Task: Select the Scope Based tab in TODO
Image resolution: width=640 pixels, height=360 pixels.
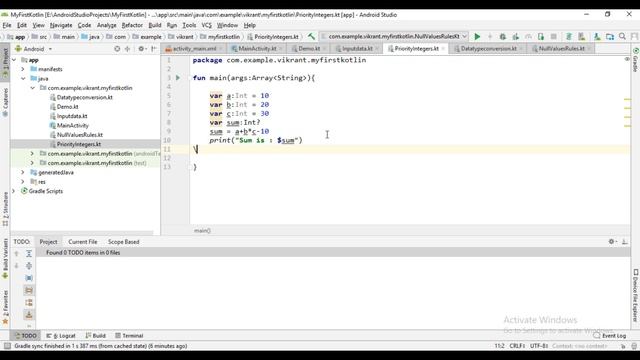Action: pyautogui.click(x=124, y=242)
